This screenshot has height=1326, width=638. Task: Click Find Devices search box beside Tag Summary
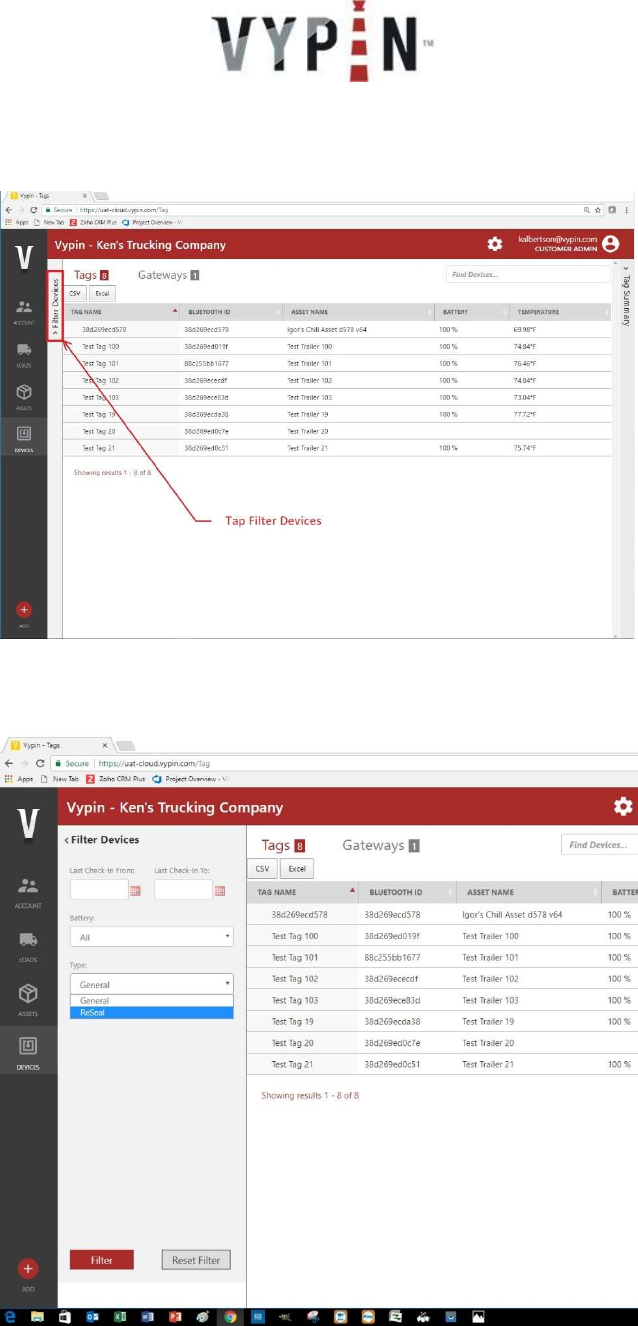click(527, 273)
